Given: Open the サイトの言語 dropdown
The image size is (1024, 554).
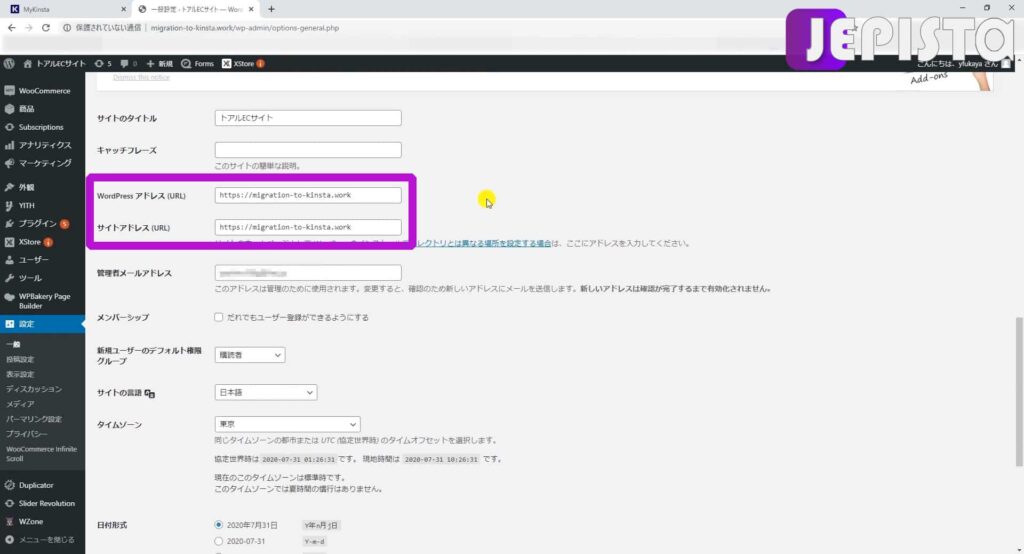Looking at the screenshot, I should point(265,393).
